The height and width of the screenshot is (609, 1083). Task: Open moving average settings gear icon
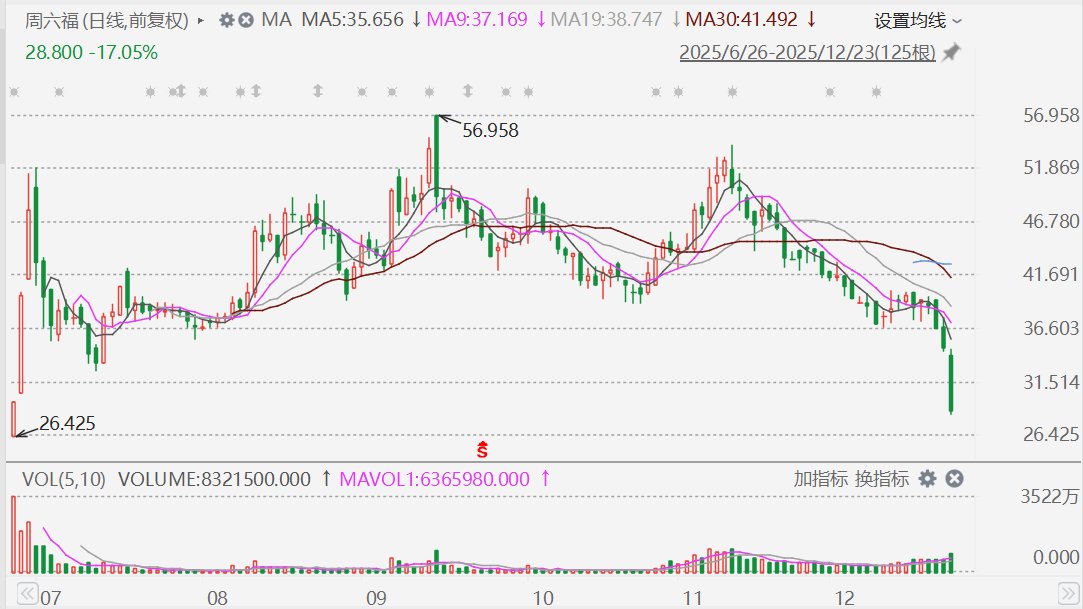[x=227, y=20]
